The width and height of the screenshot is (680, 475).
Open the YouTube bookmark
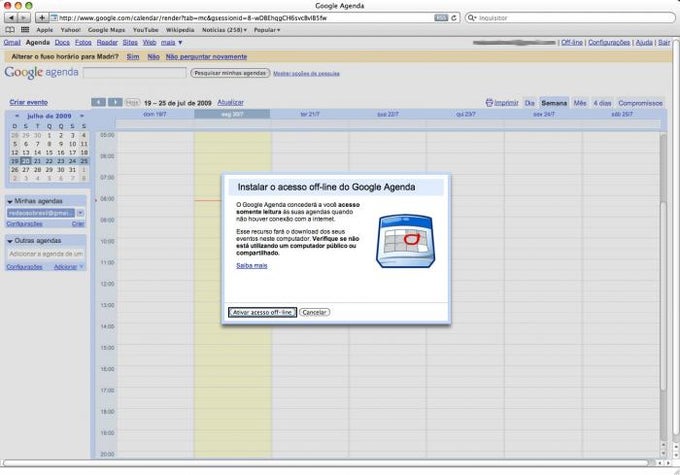(x=145, y=30)
